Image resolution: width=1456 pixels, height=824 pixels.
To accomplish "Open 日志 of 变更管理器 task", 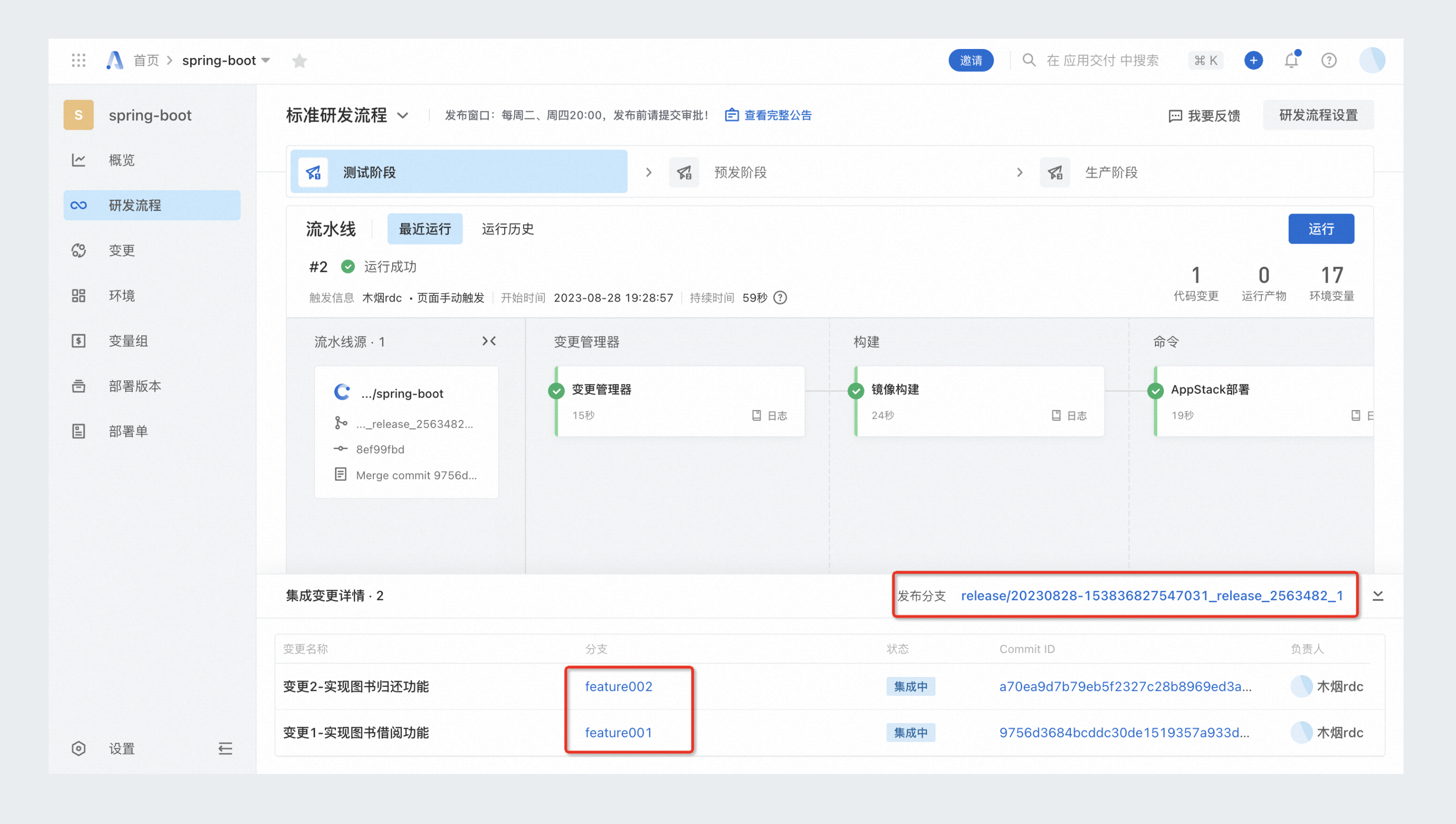I will coord(770,416).
